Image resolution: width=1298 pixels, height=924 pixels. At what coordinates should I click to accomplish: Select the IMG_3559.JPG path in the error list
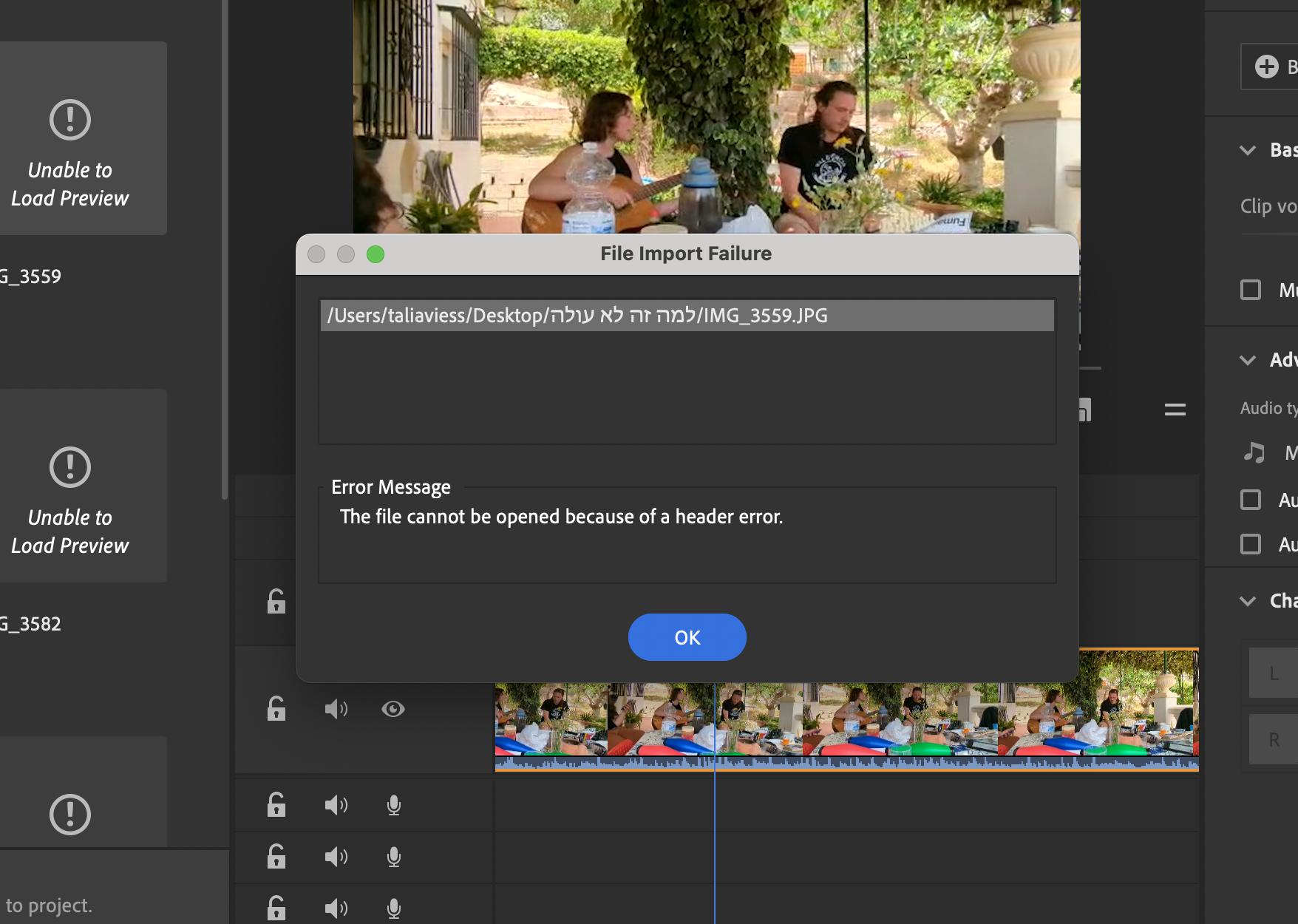687,316
